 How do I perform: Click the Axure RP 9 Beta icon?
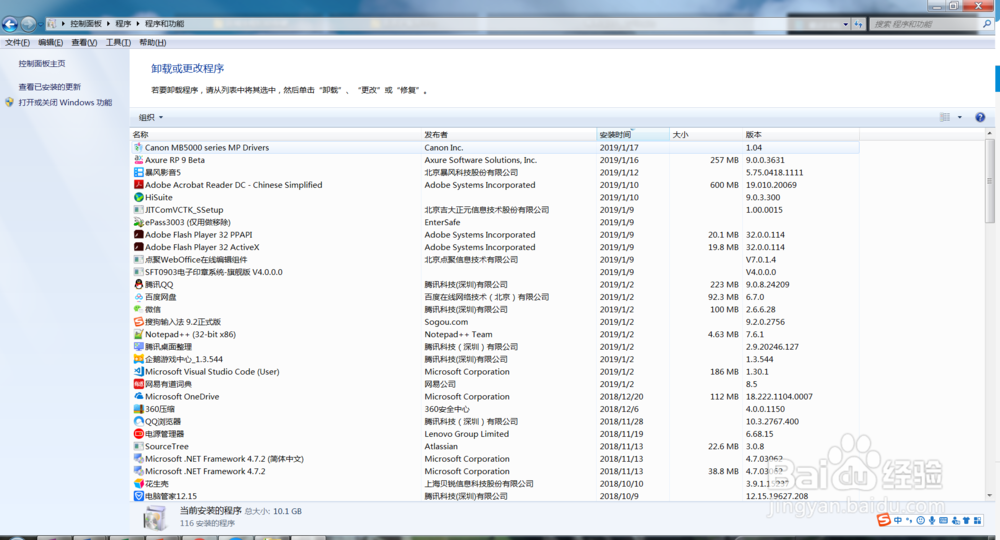(x=138, y=160)
